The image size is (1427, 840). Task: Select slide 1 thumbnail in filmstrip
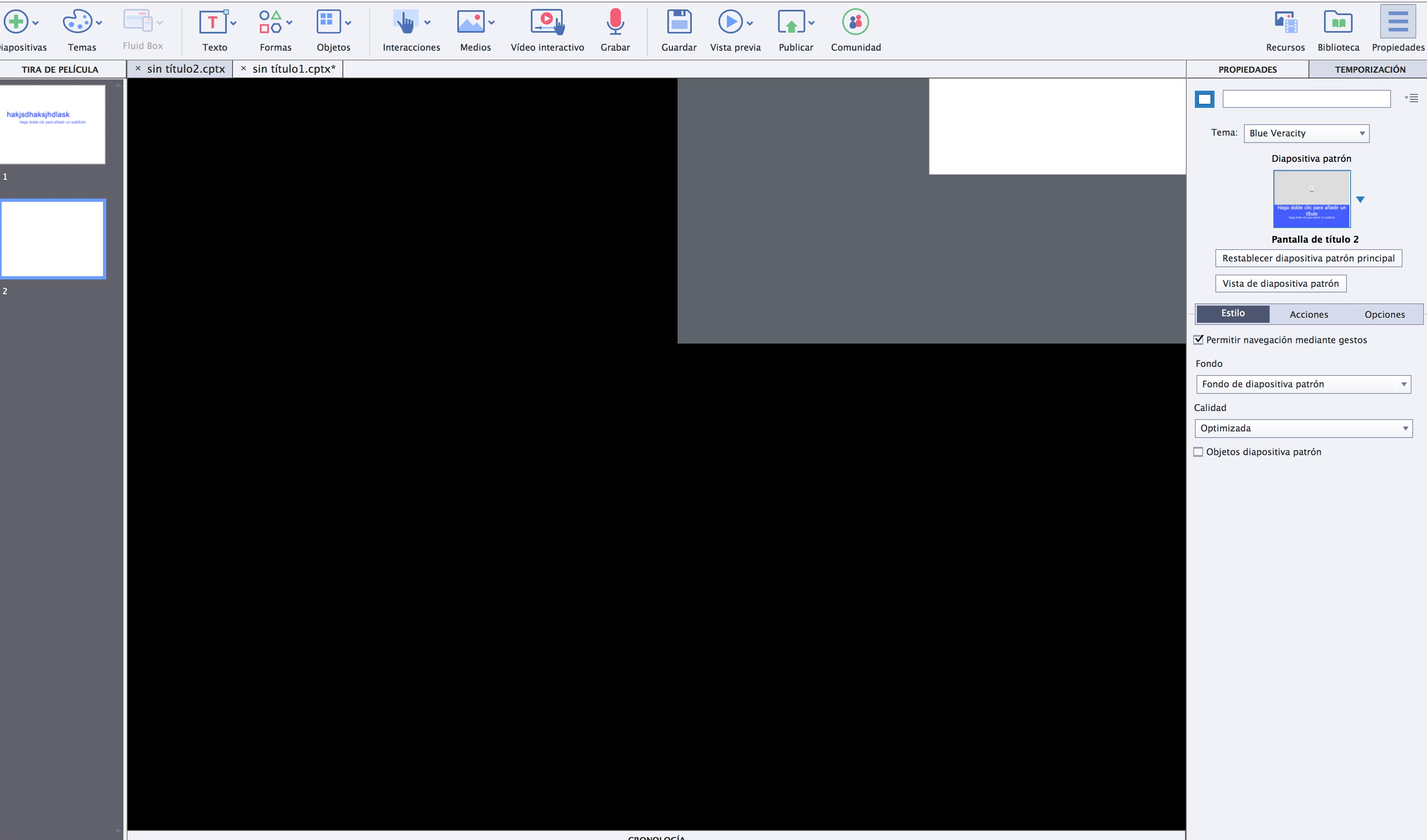click(52, 125)
